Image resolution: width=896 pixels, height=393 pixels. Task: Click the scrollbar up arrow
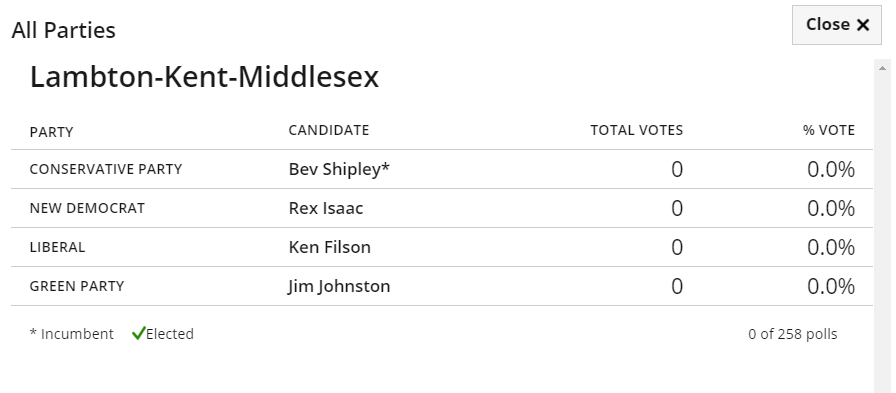point(883,68)
